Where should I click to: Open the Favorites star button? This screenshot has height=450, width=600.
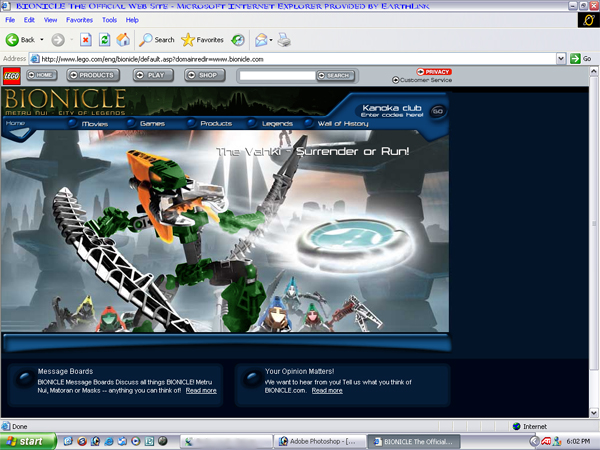pyautogui.click(x=202, y=40)
